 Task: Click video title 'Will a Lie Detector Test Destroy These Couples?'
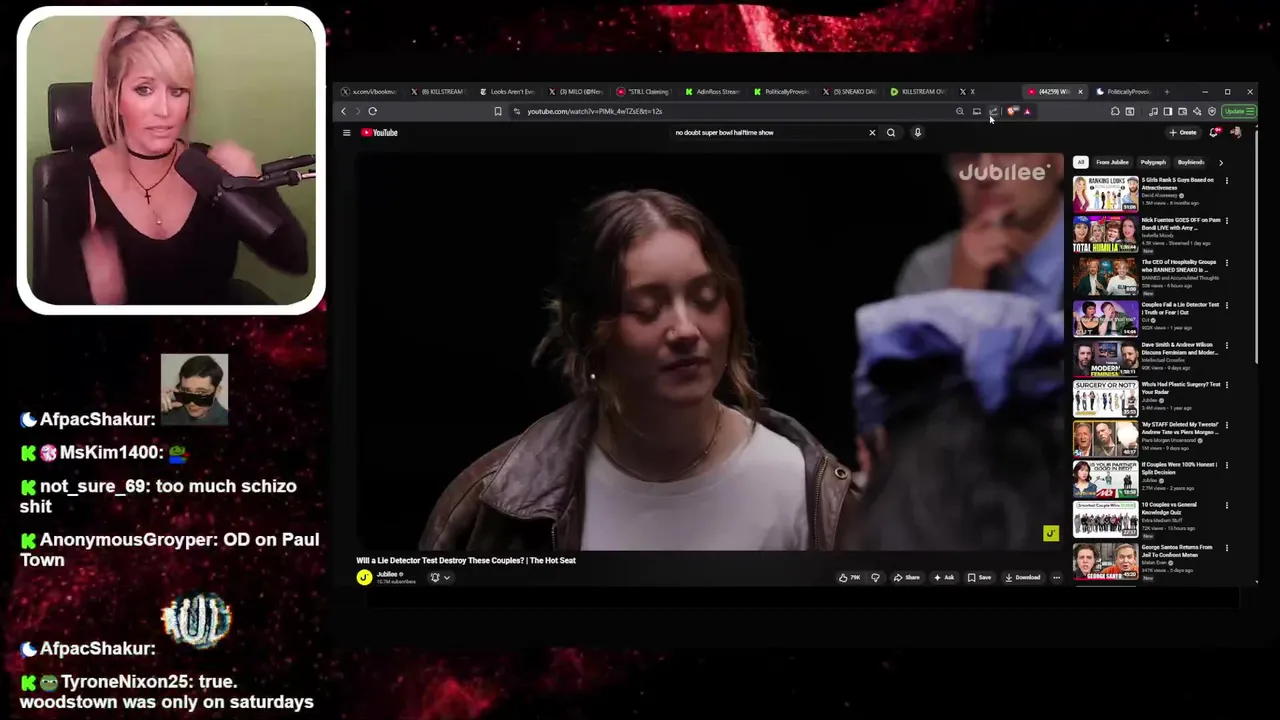tap(466, 560)
